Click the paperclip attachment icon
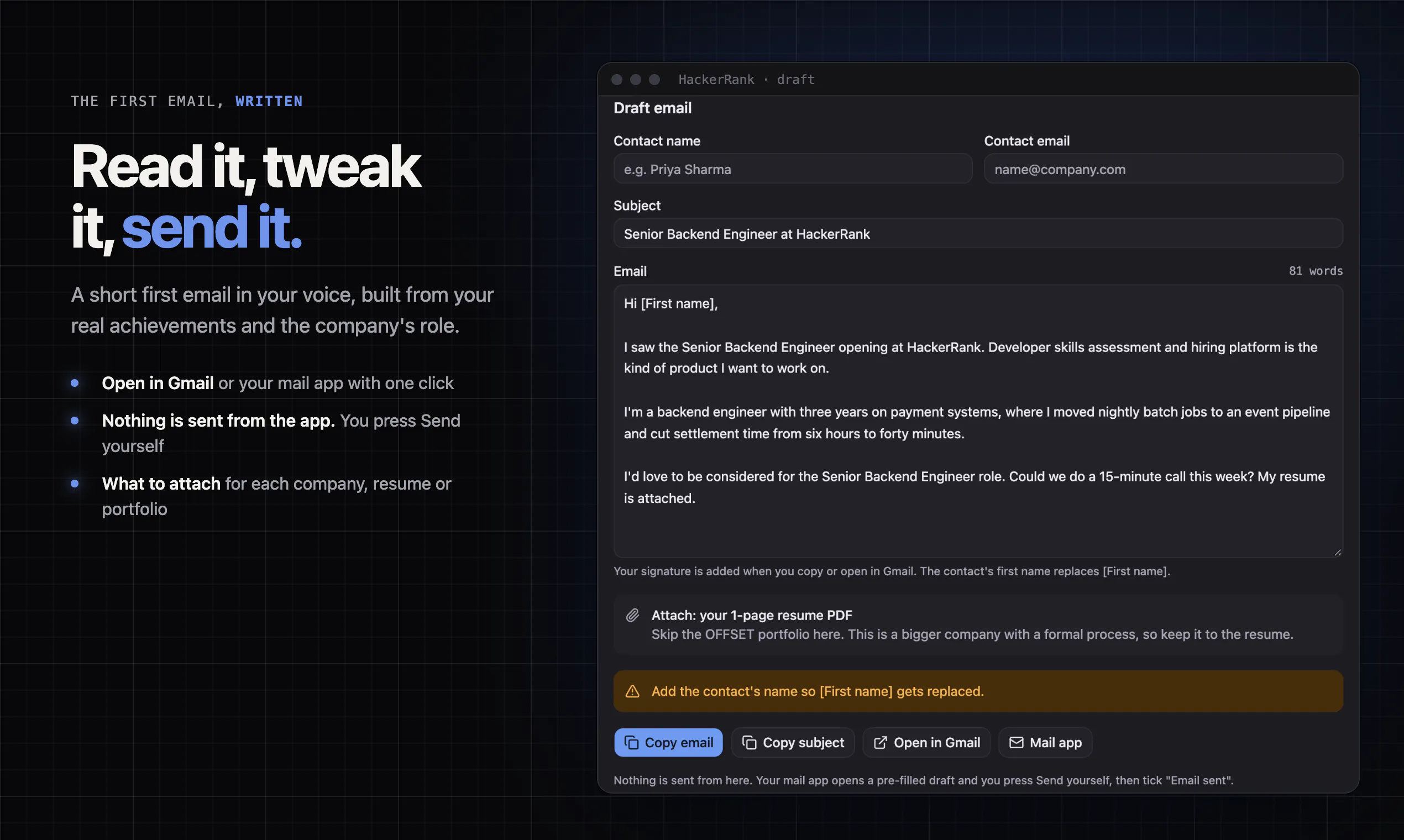1404x840 pixels. pyautogui.click(x=632, y=615)
